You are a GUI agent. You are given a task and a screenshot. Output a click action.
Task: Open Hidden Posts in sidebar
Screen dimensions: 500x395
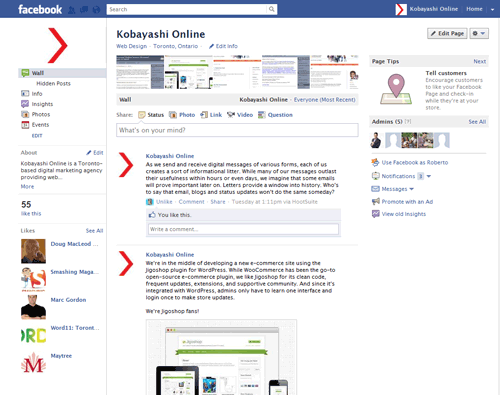click(53, 83)
